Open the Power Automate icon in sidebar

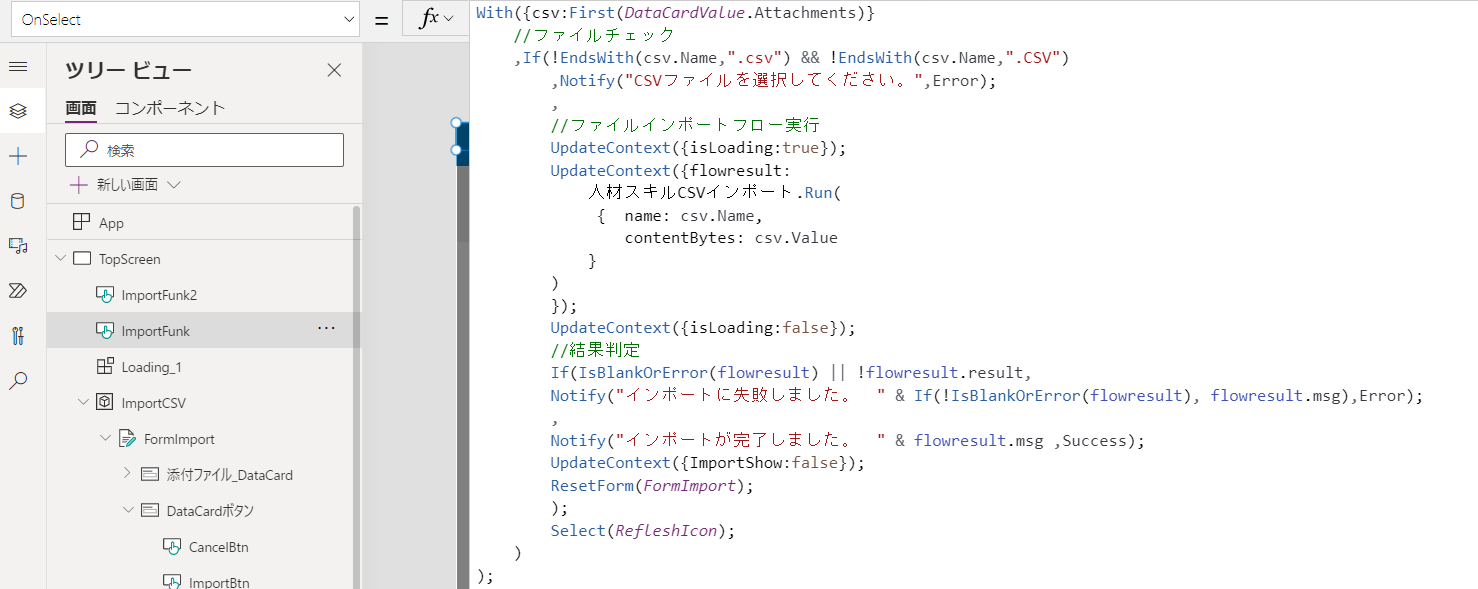[x=18, y=291]
